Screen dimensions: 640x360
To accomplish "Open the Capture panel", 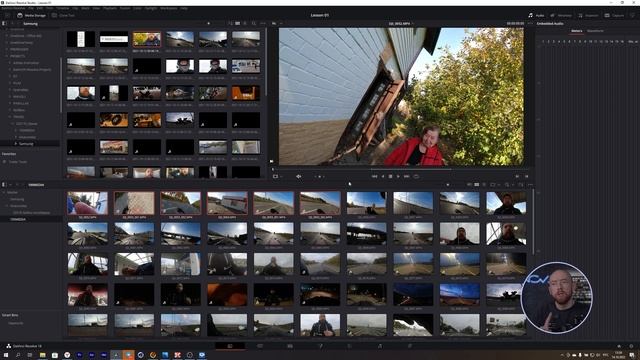I will click(x=614, y=16).
